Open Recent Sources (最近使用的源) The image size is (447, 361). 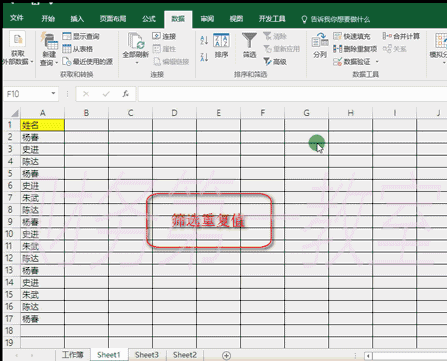click(x=88, y=62)
